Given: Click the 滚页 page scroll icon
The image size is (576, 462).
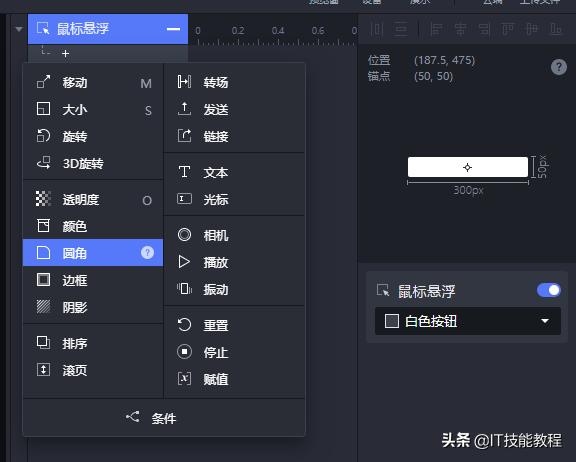Looking at the screenshot, I should pyautogui.click(x=43, y=369).
